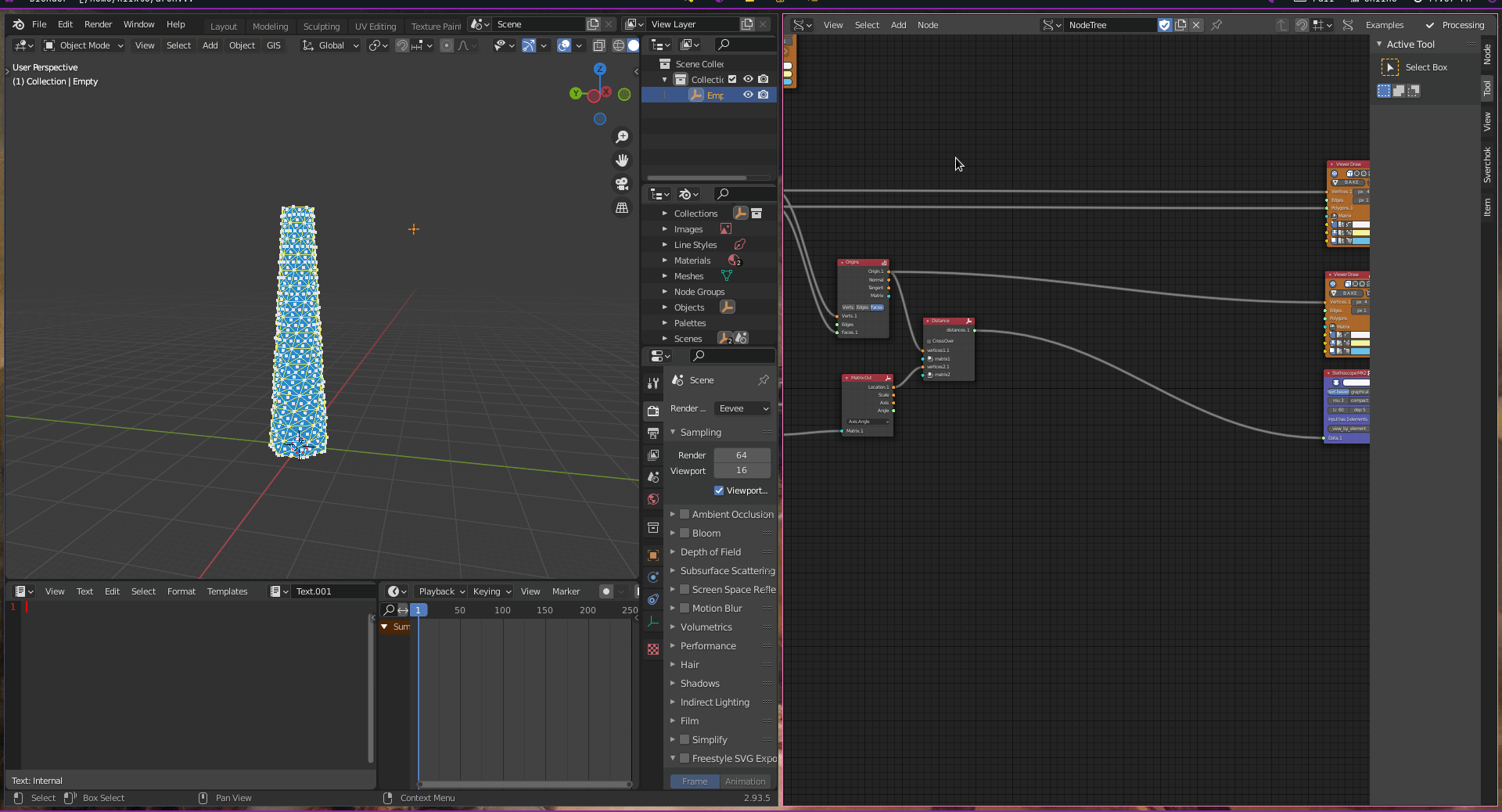Screen dimensions: 1502x812
Task: Click the hand pan view icon
Action: (x=622, y=160)
